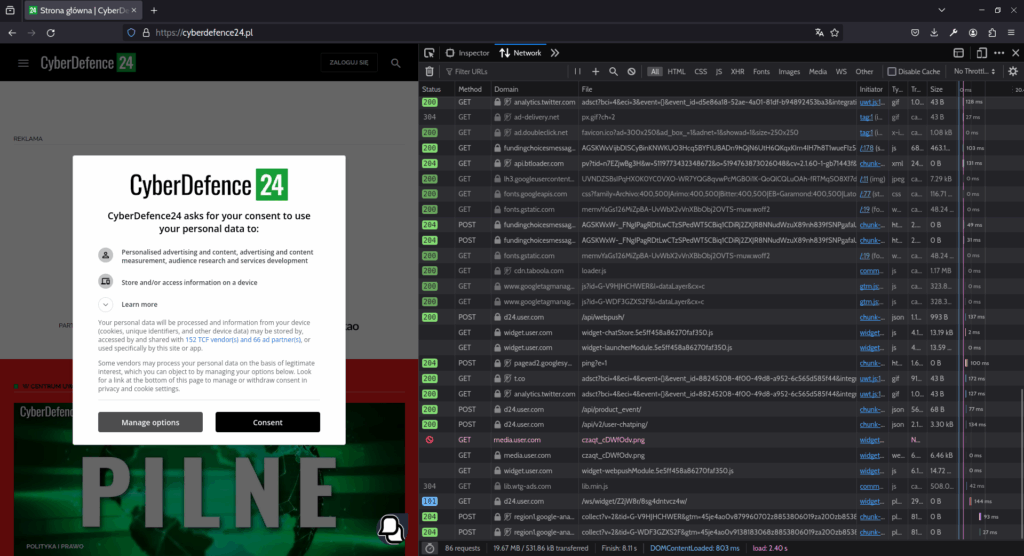Click the tracking protection shield icon
This screenshot has width=1024, height=556.
point(131,33)
